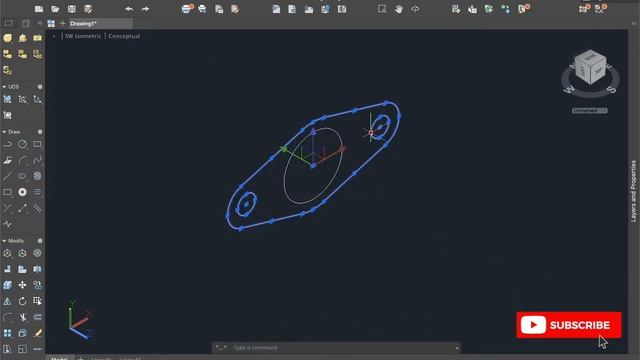640x360 pixels.
Task: Click the W direction on the ViewCube compass
Action: click(x=570, y=89)
